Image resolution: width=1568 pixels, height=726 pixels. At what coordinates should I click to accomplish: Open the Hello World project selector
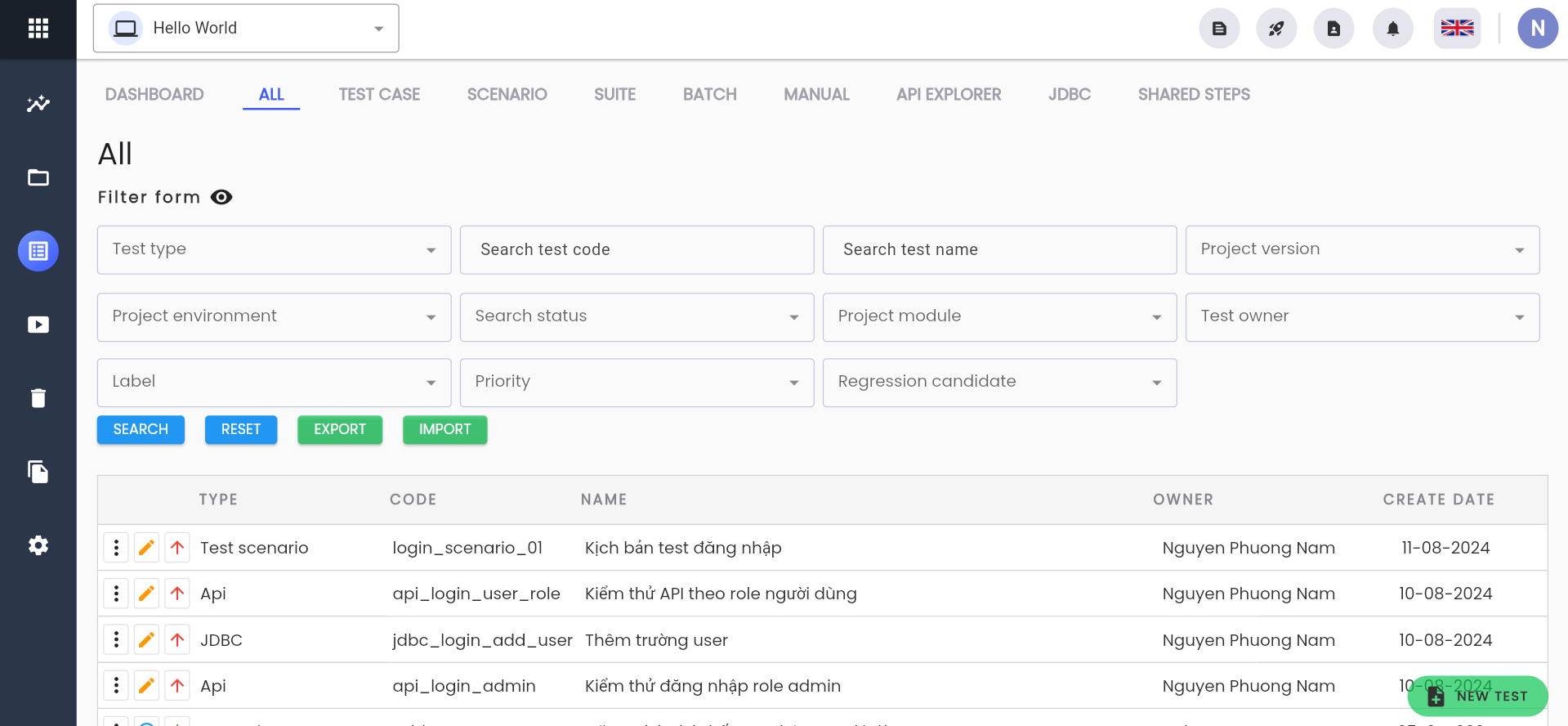246,29
